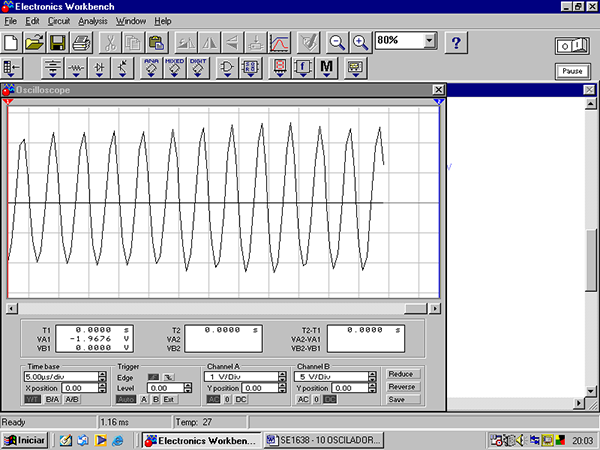Print using the printer icon

click(x=81, y=42)
